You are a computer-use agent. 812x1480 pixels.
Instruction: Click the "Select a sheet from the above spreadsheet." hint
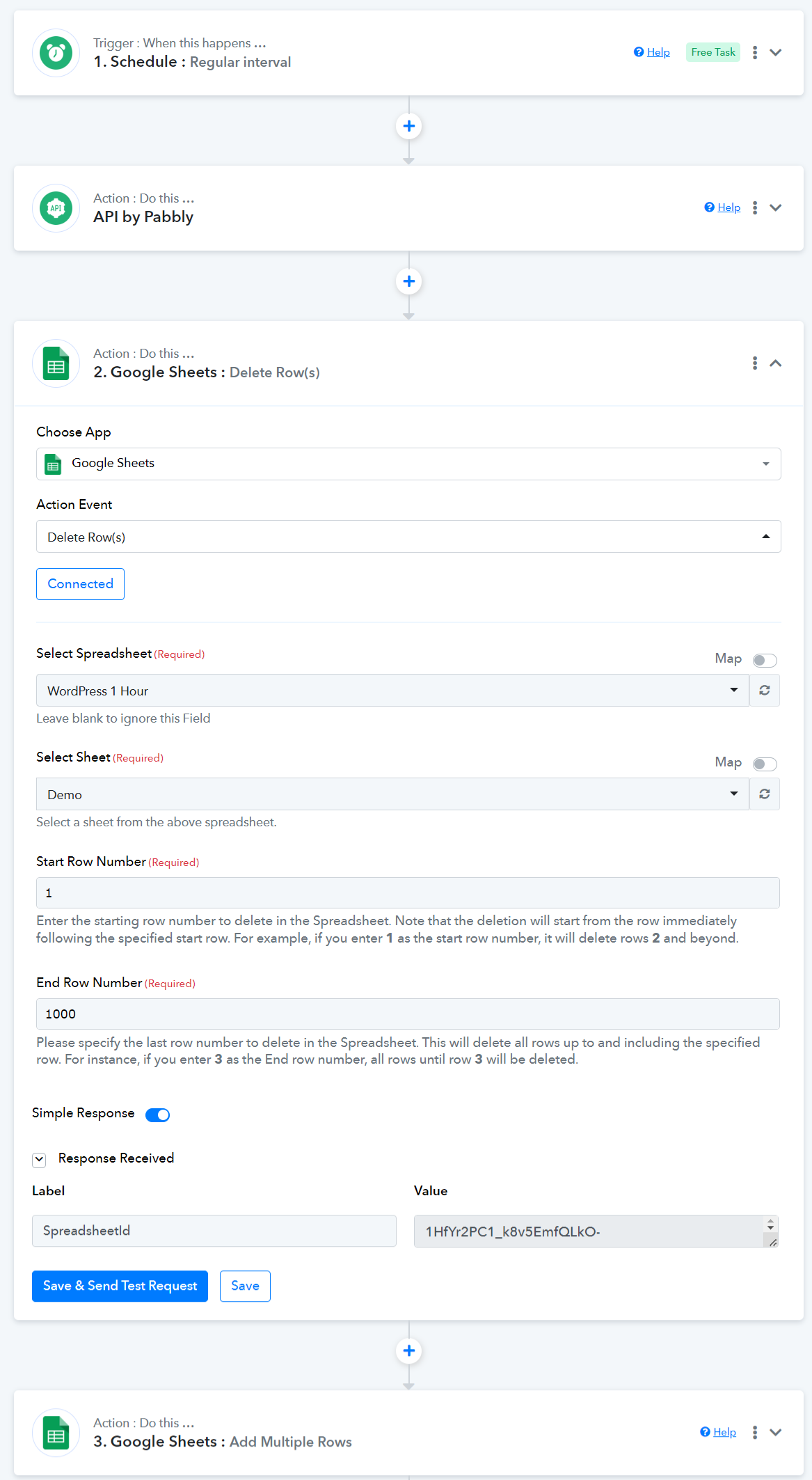tap(157, 822)
